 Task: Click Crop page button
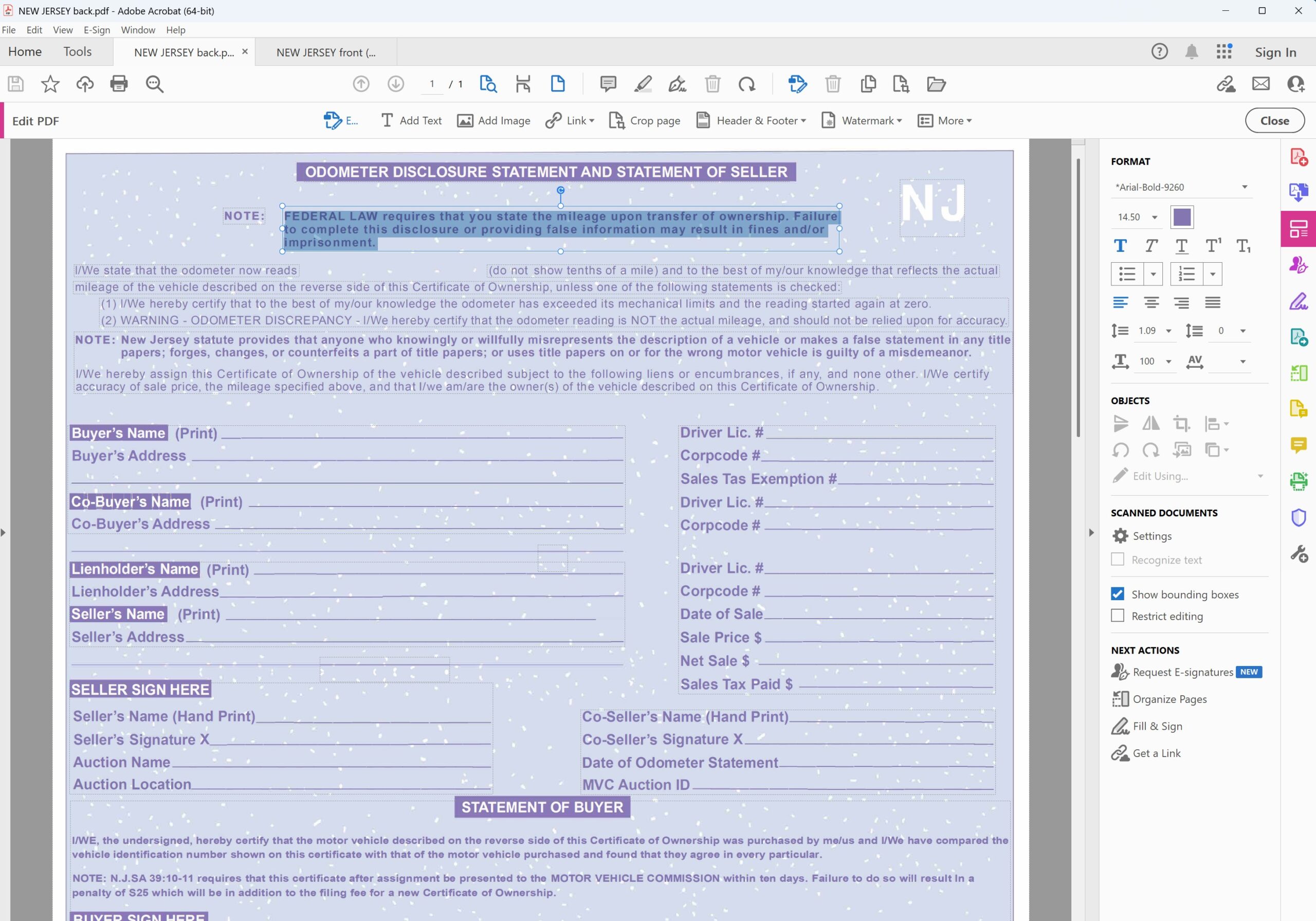(644, 120)
